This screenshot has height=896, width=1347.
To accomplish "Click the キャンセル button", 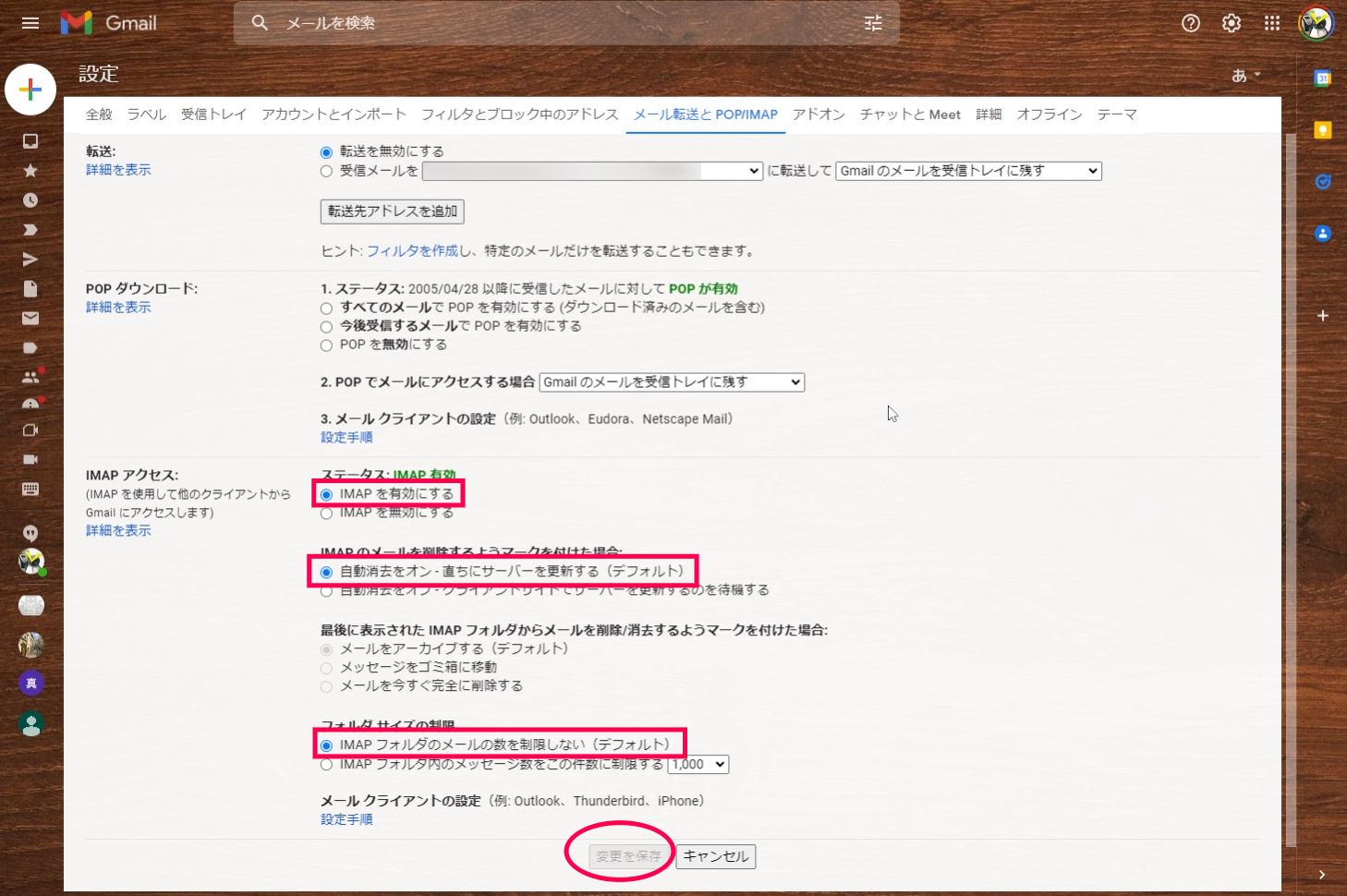I will click(x=716, y=856).
